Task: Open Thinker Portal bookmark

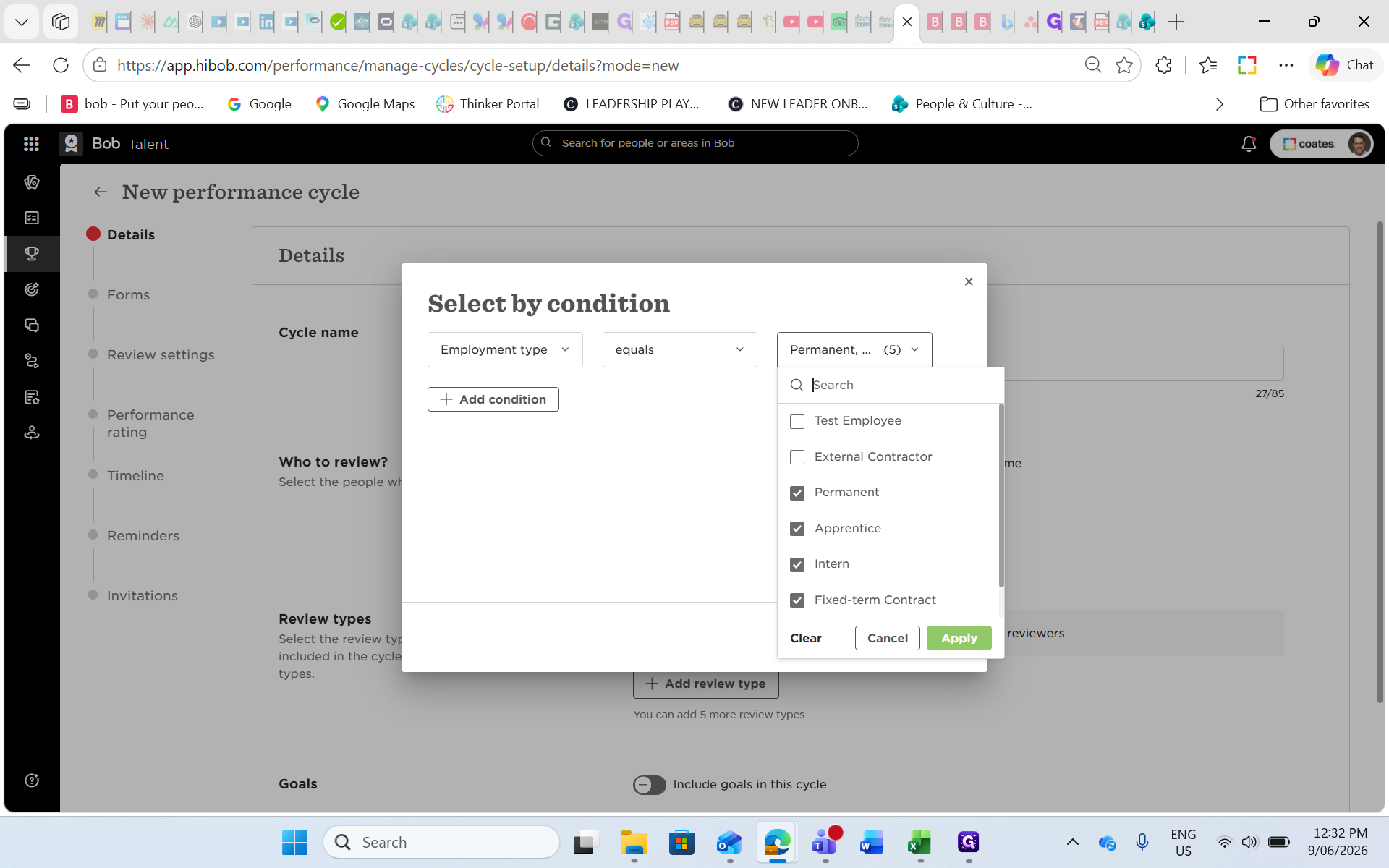Action: pos(488,104)
